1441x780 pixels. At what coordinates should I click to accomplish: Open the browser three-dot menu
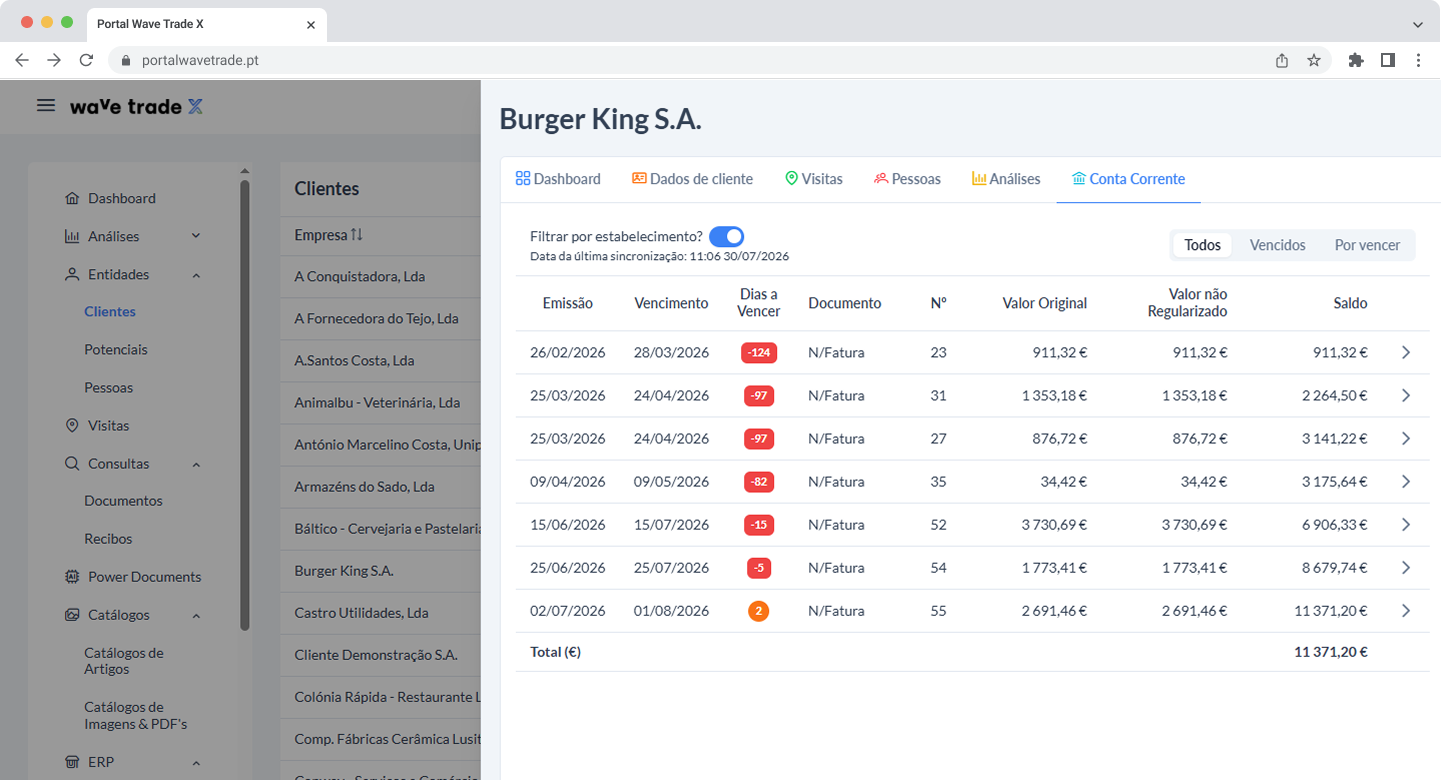[1419, 60]
